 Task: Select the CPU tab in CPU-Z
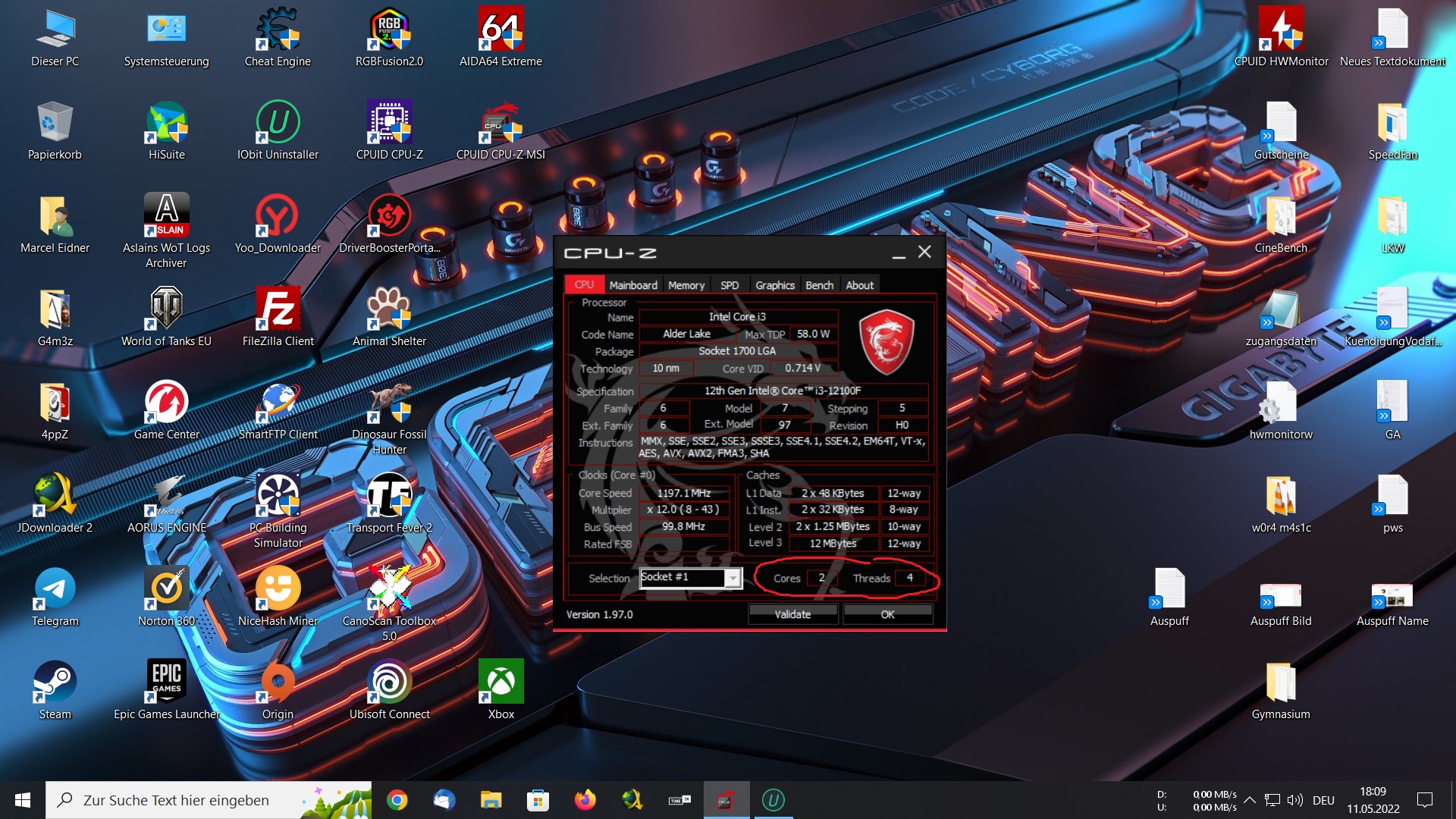pos(584,284)
